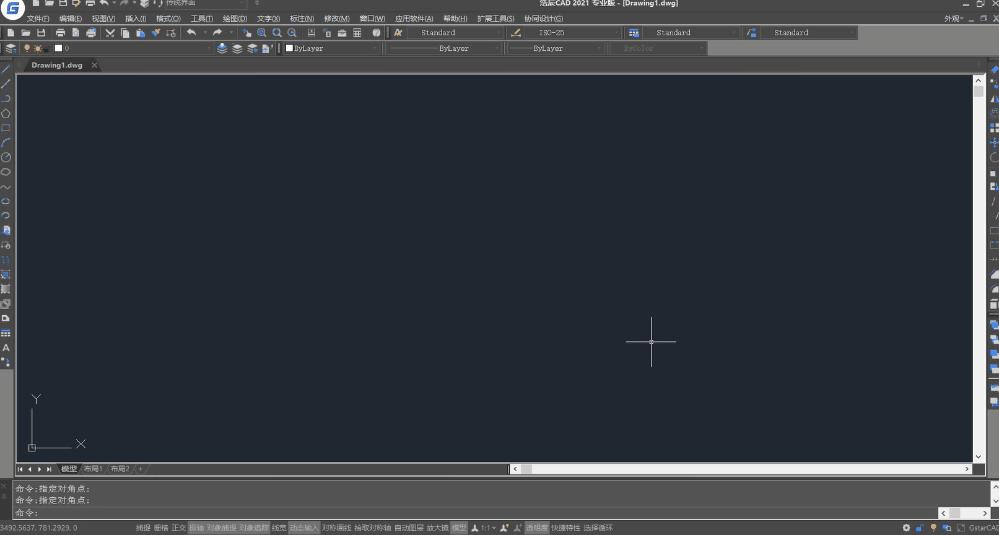
Task: Toggle Lineweight (线宽) display in status bar
Action: click(279, 528)
